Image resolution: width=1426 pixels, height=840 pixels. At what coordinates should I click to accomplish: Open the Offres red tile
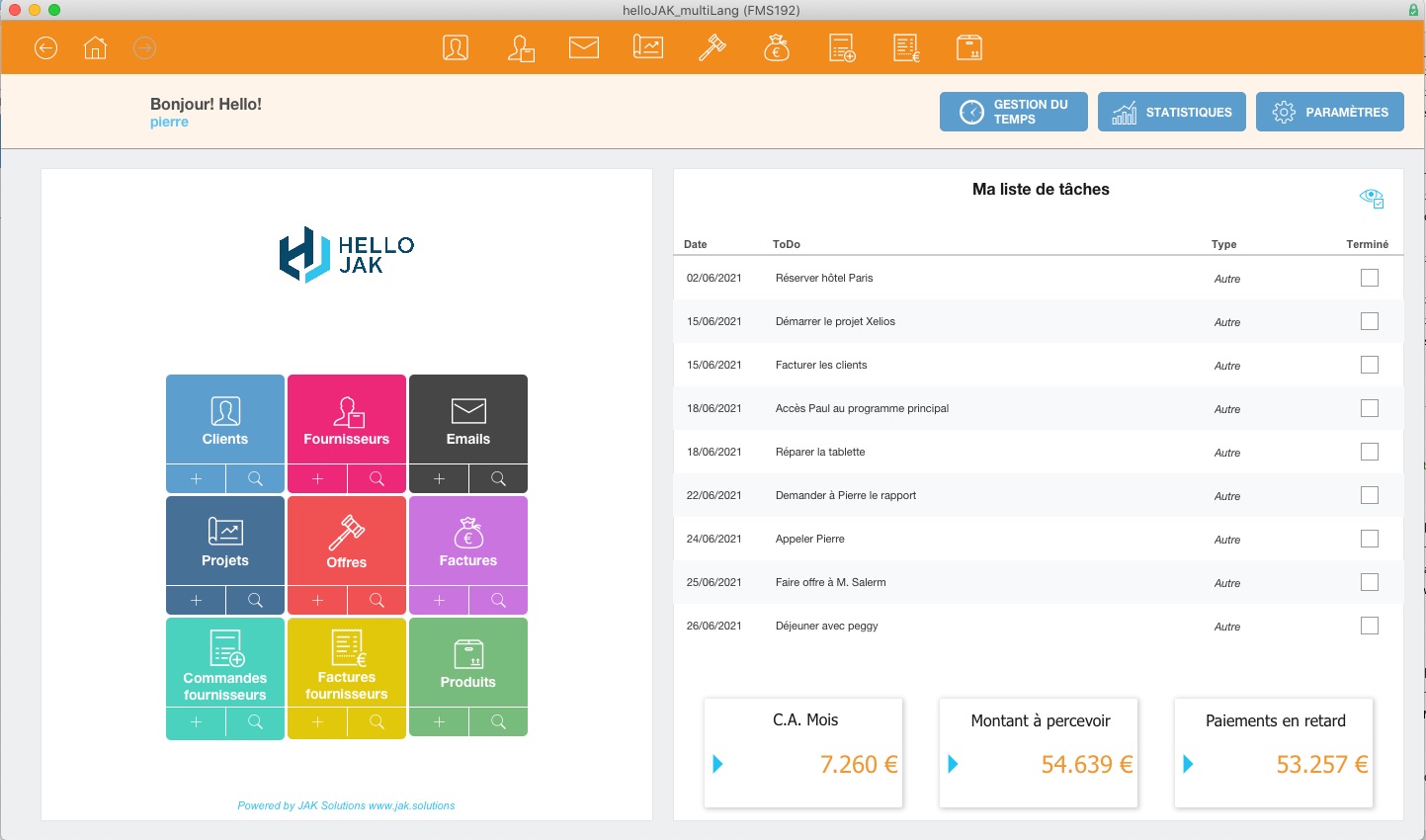tap(347, 541)
